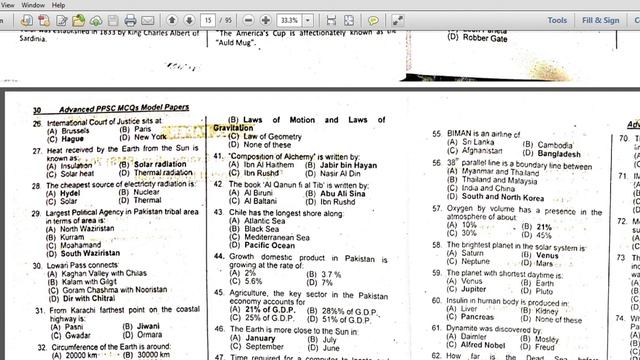The width and height of the screenshot is (640, 360).
Task: Click the fit one full page icon
Action: (x=349, y=20)
